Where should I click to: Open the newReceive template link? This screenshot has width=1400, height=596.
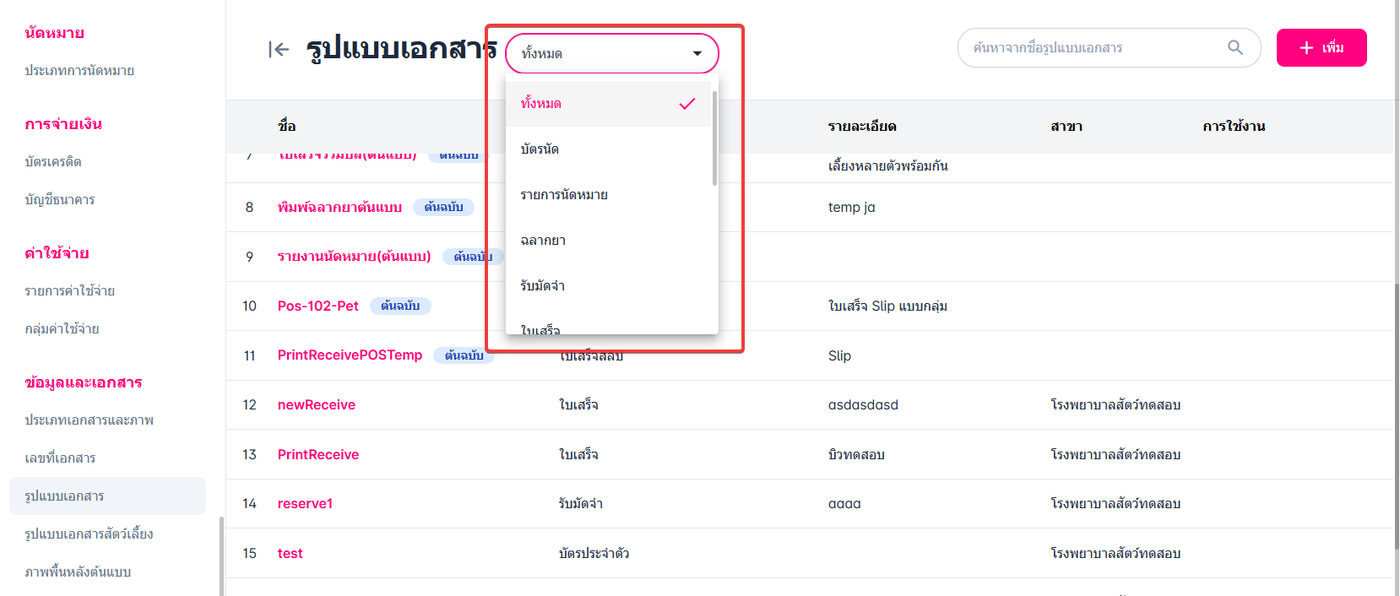[x=316, y=405]
